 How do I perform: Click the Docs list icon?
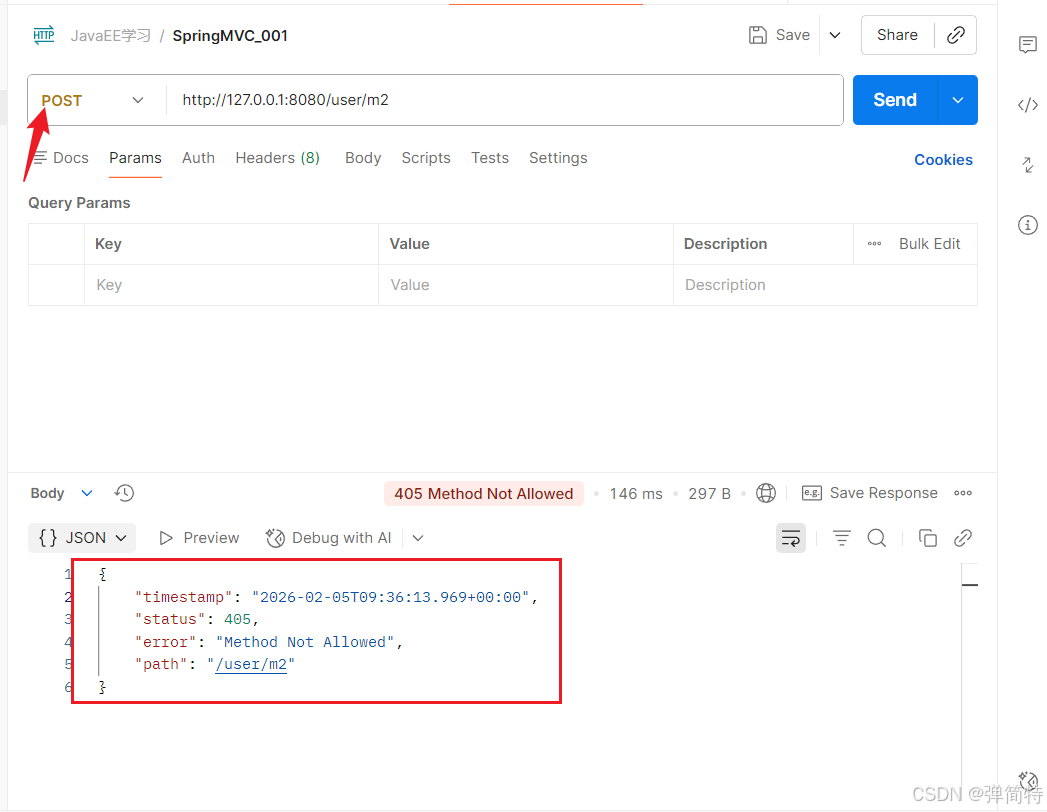[40, 158]
